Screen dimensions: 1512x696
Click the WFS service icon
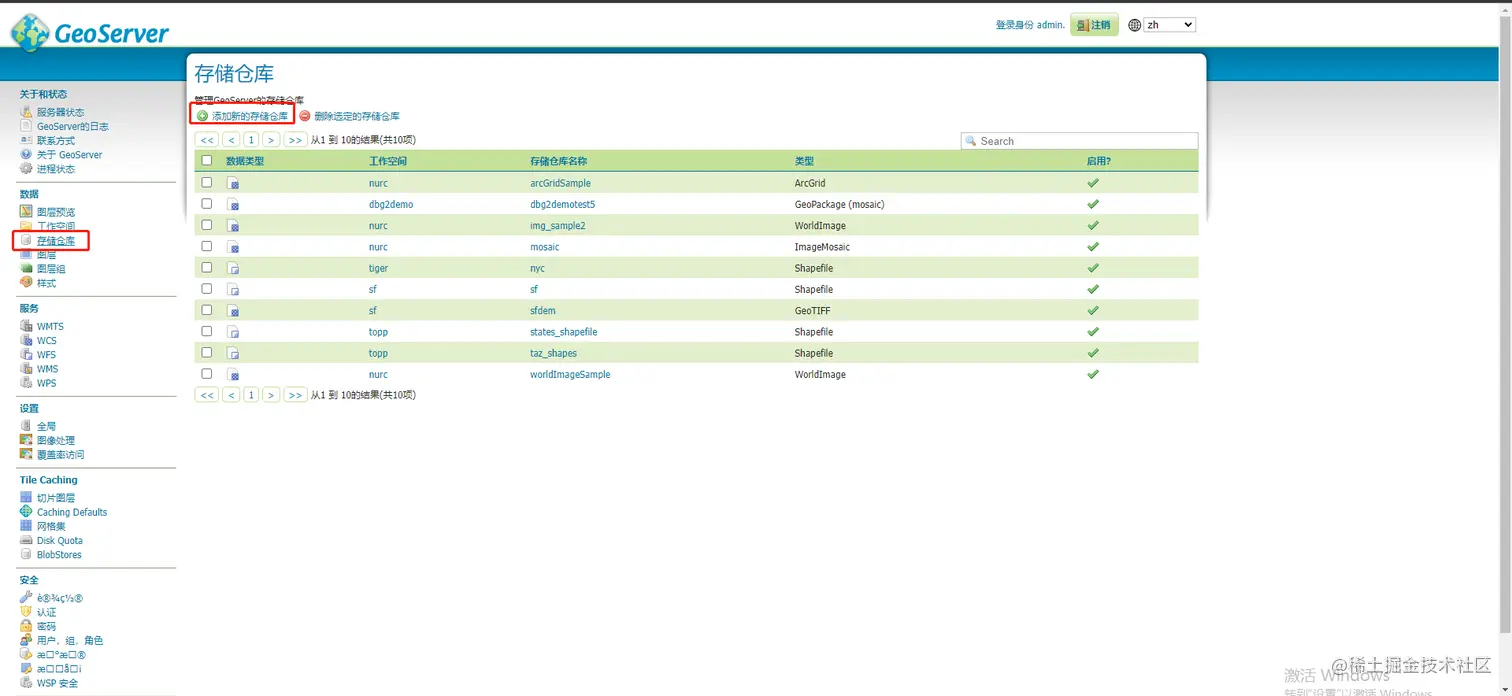pyautogui.click(x=26, y=354)
